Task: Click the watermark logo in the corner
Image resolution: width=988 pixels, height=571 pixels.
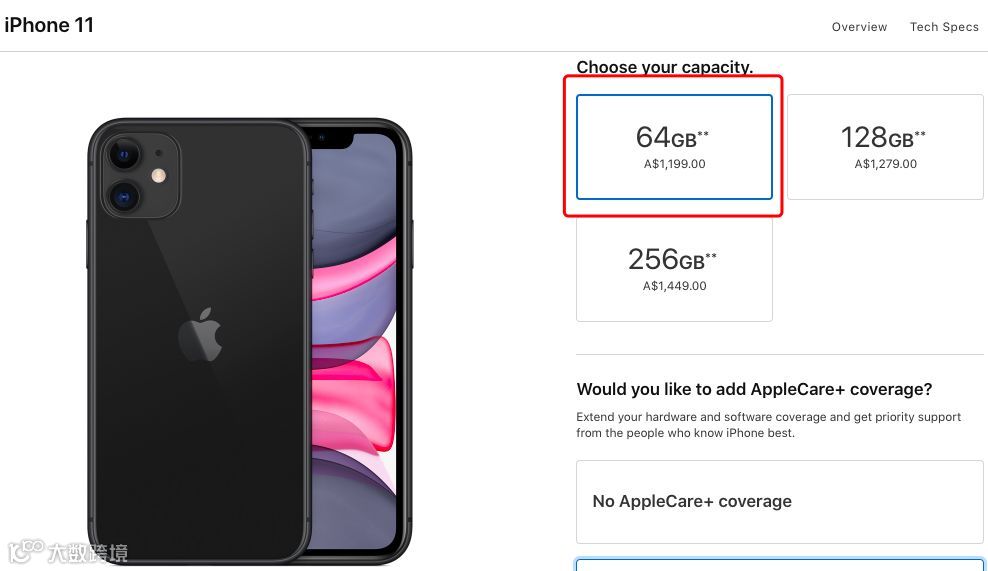Action: click(x=68, y=552)
